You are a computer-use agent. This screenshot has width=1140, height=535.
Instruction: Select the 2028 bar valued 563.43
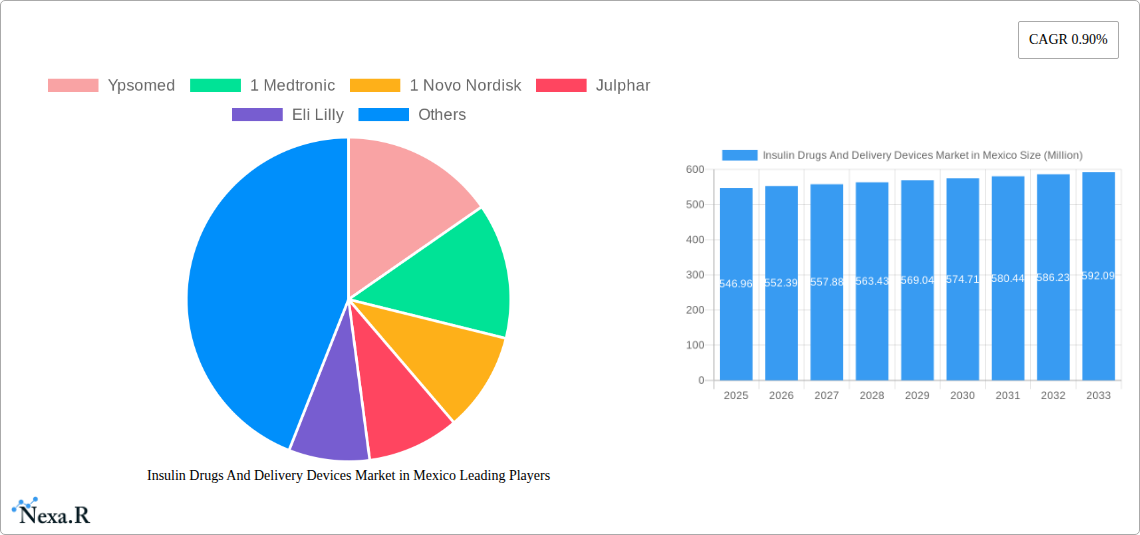point(872,281)
